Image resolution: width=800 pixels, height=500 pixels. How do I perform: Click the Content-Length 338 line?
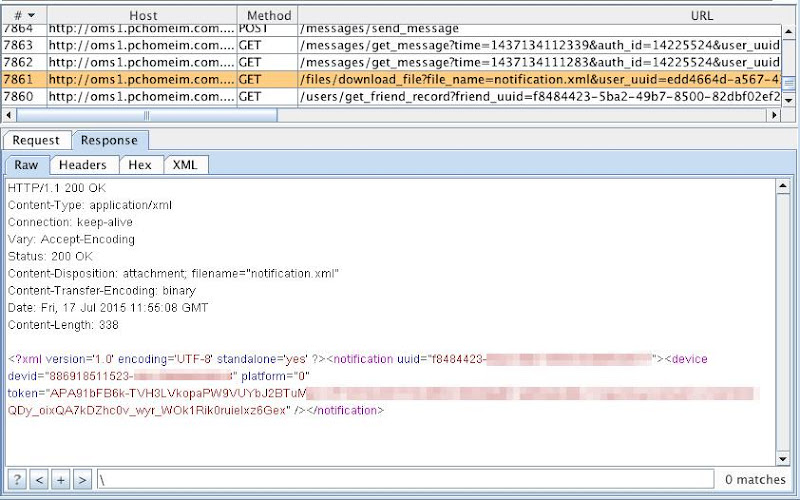pos(63,325)
